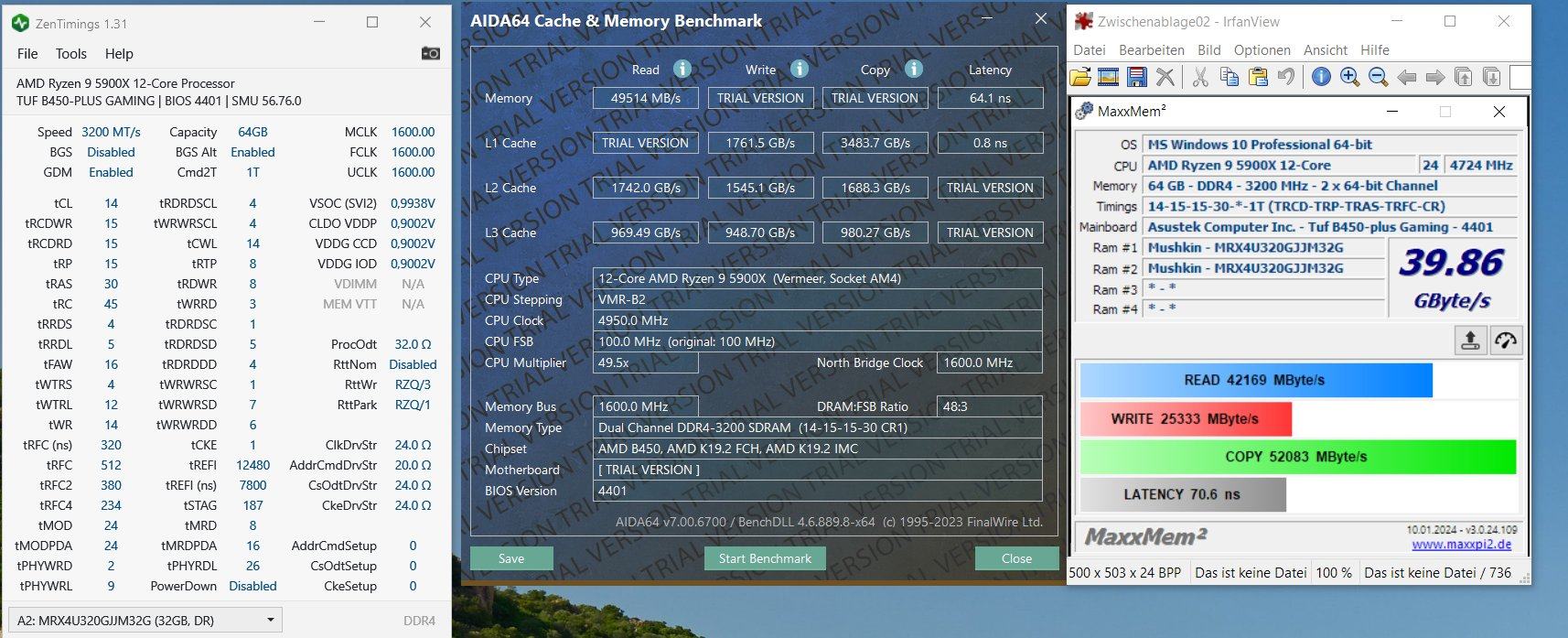1568x638 pixels.
Task: Open image information blue i icon
Action: tap(1321, 77)
